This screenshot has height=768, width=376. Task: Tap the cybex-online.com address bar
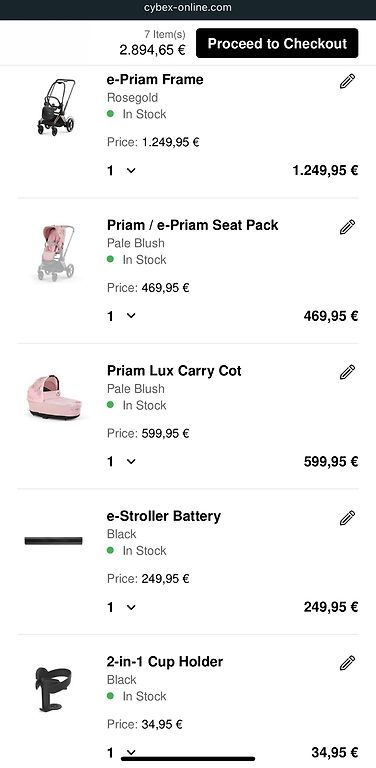[188, 8]
